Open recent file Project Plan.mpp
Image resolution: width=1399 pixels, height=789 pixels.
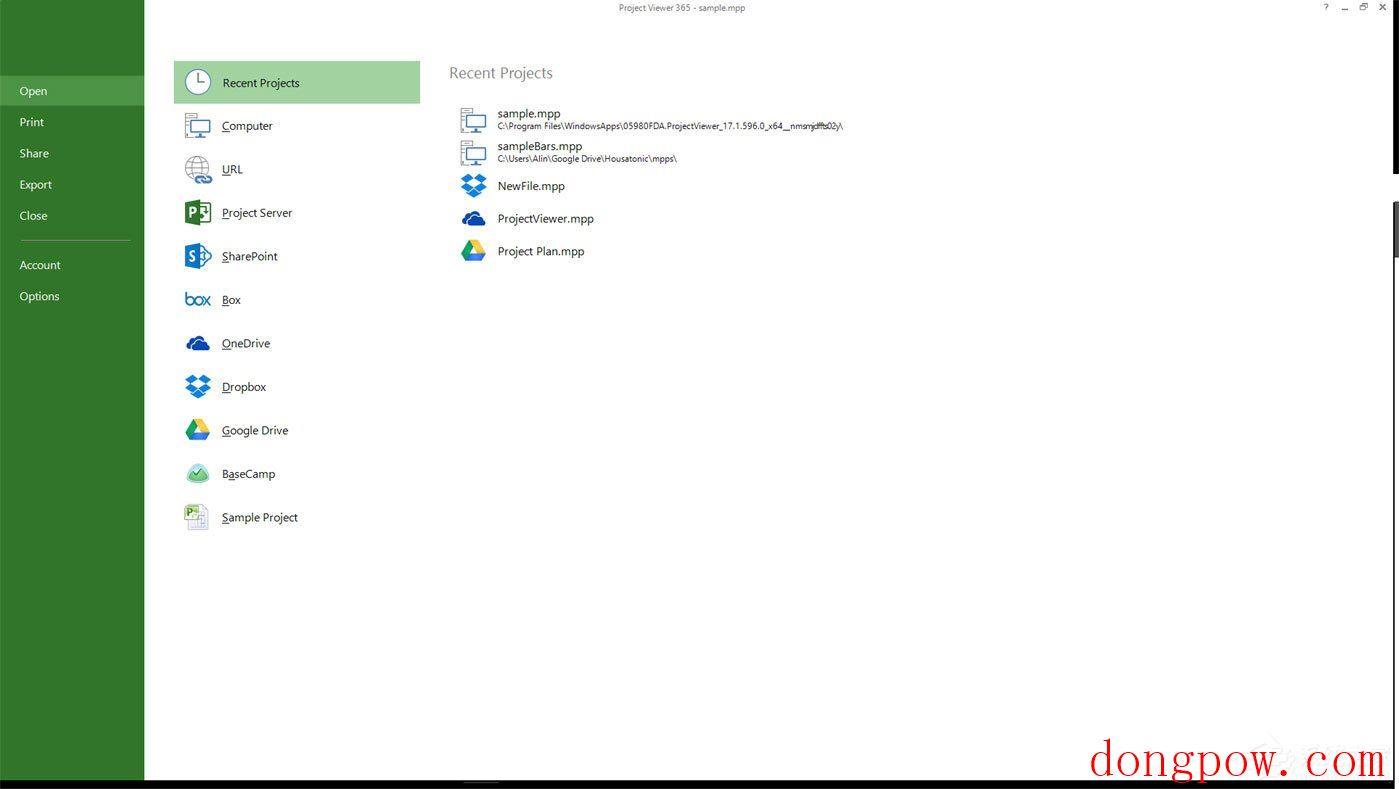click(x=541, y=251)
